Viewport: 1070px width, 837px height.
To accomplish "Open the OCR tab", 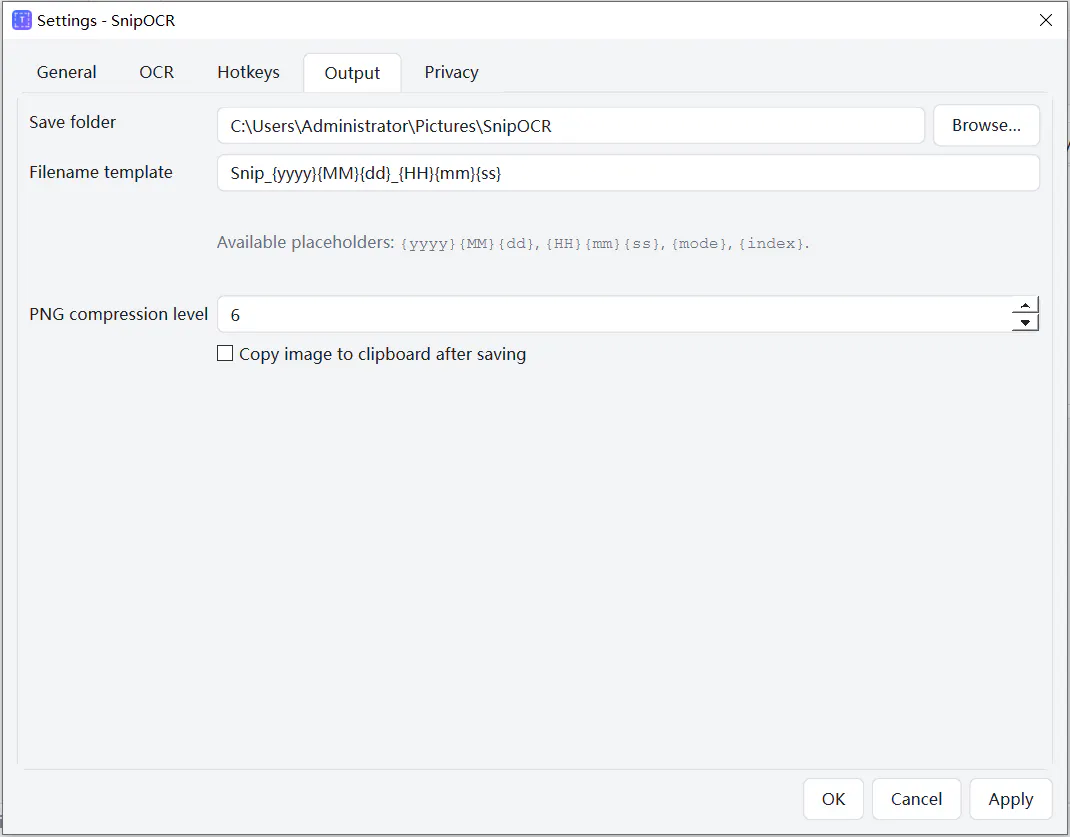I will point(156,72).
